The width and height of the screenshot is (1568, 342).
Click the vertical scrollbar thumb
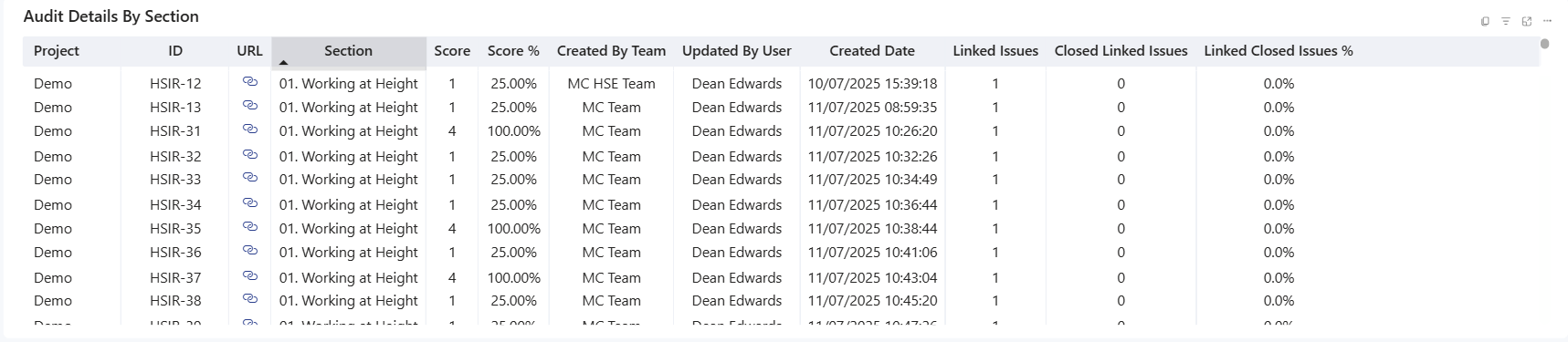tap(1545, 44)
